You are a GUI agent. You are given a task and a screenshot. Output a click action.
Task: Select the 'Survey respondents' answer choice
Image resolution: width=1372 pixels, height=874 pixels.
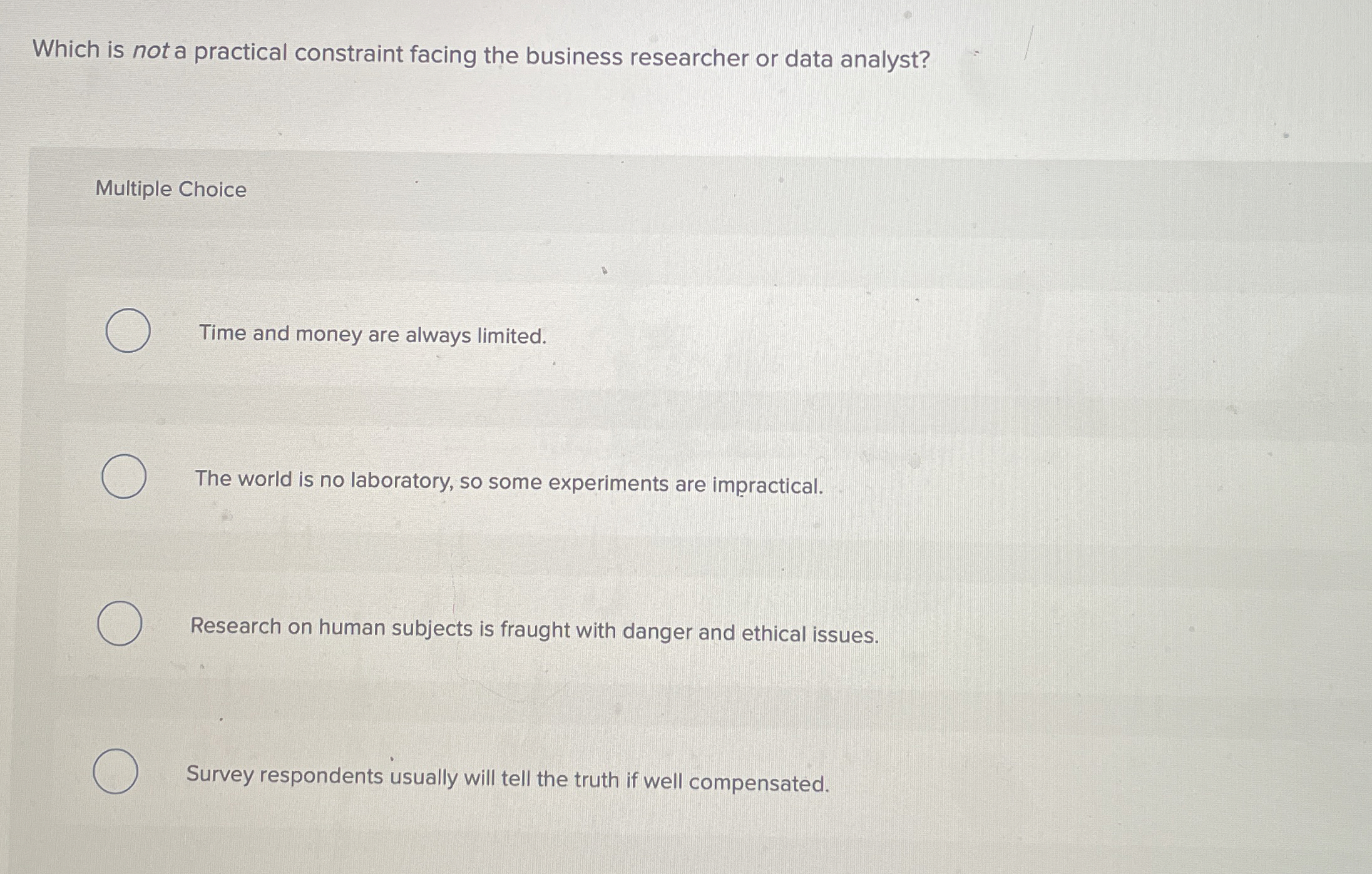(116, 770)
